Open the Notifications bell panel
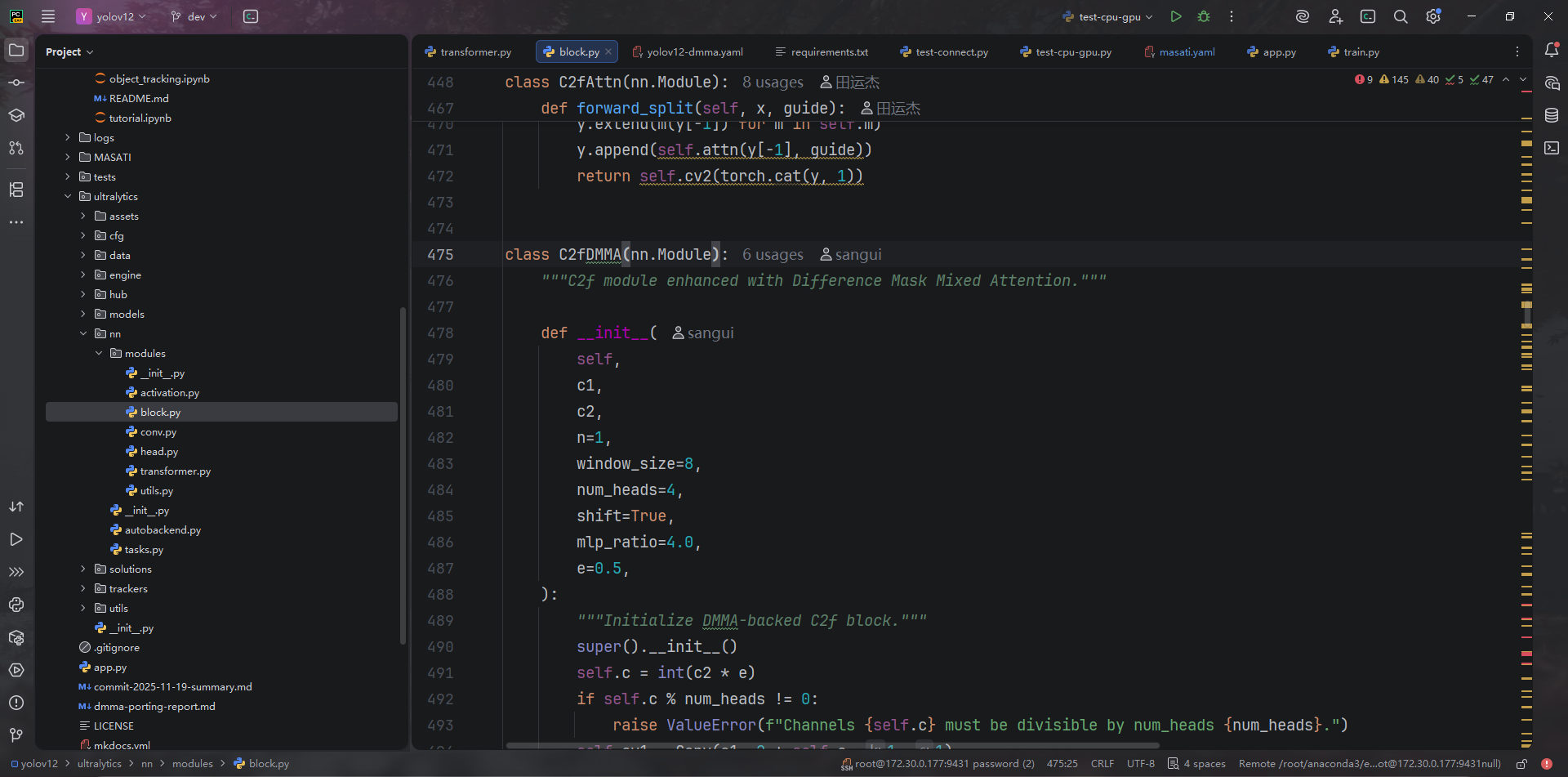1568x777 pixels. (1552, 51)
